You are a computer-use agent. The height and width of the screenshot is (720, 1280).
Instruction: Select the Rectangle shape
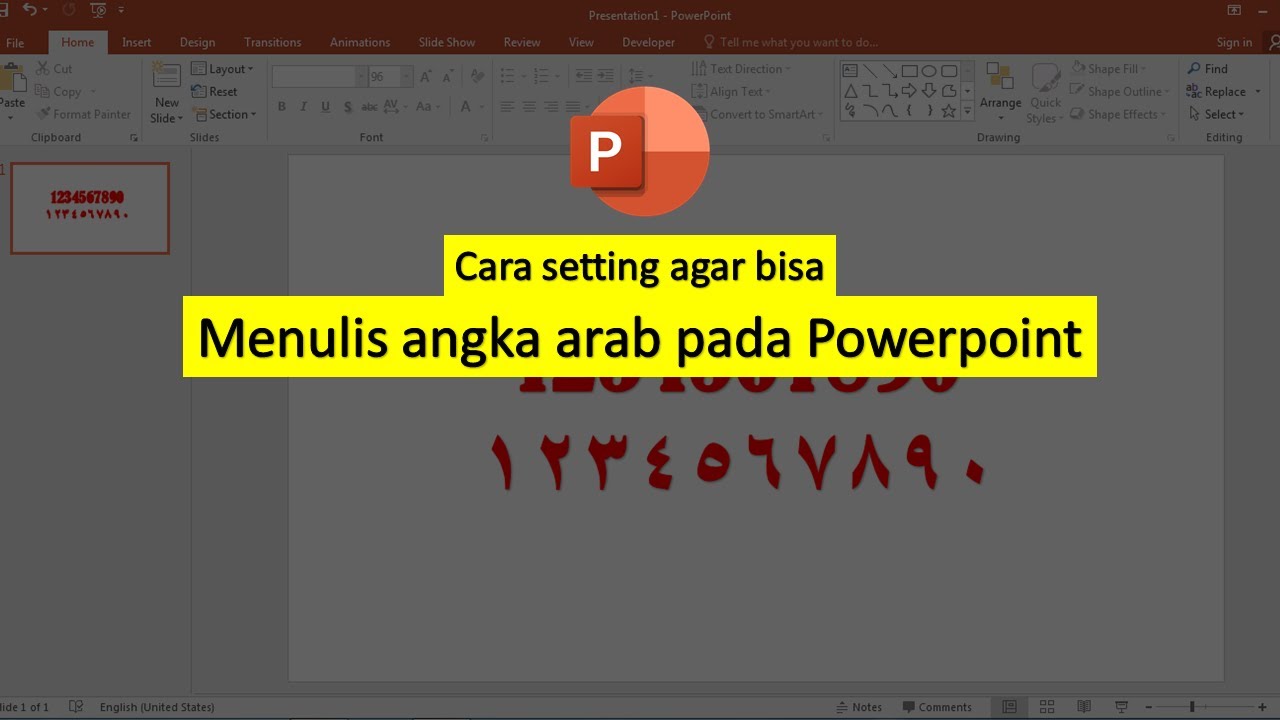[x=909, y=71]
